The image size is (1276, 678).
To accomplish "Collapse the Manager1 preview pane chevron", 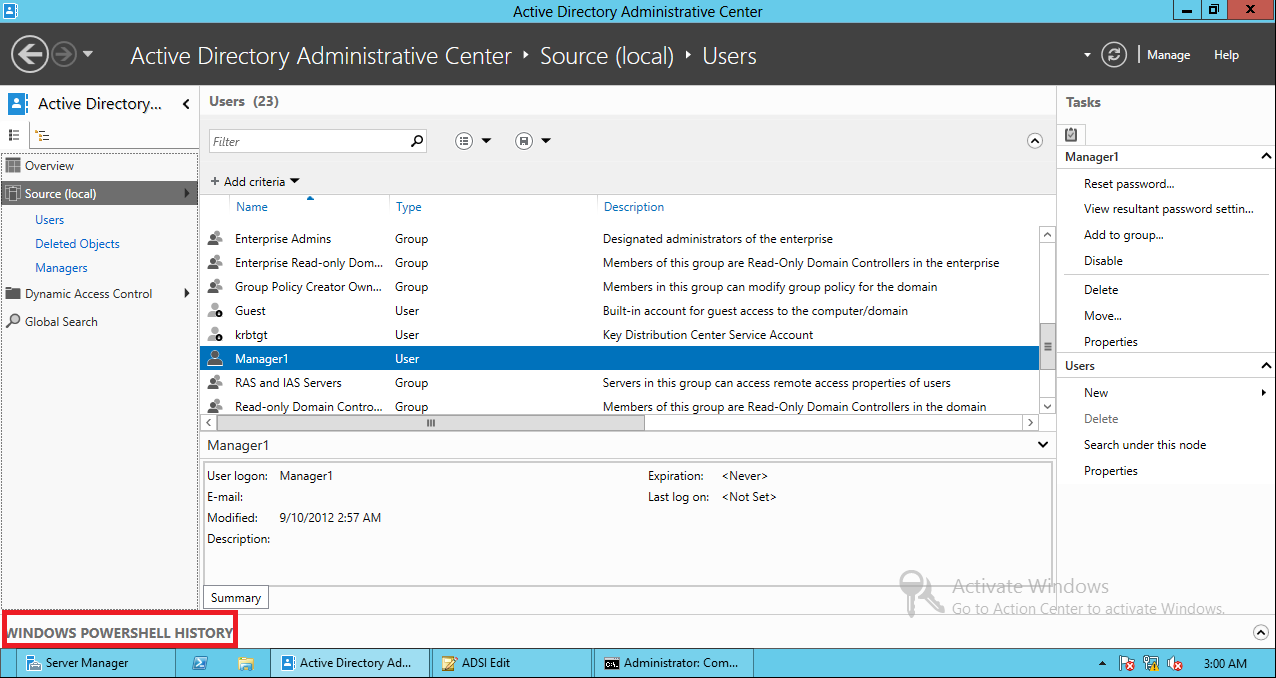I will [1043, 445].
